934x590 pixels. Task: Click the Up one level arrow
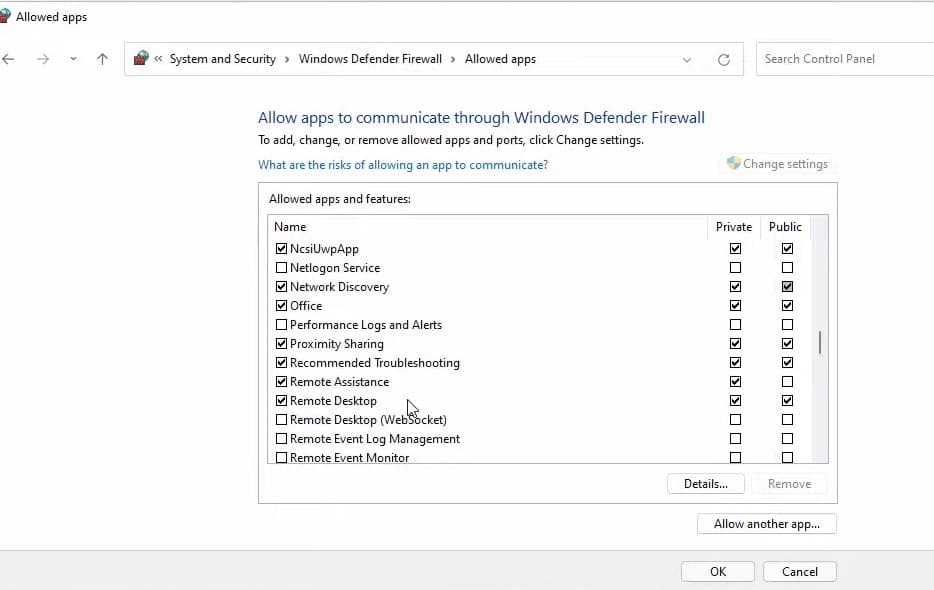(x=102, y=59)
